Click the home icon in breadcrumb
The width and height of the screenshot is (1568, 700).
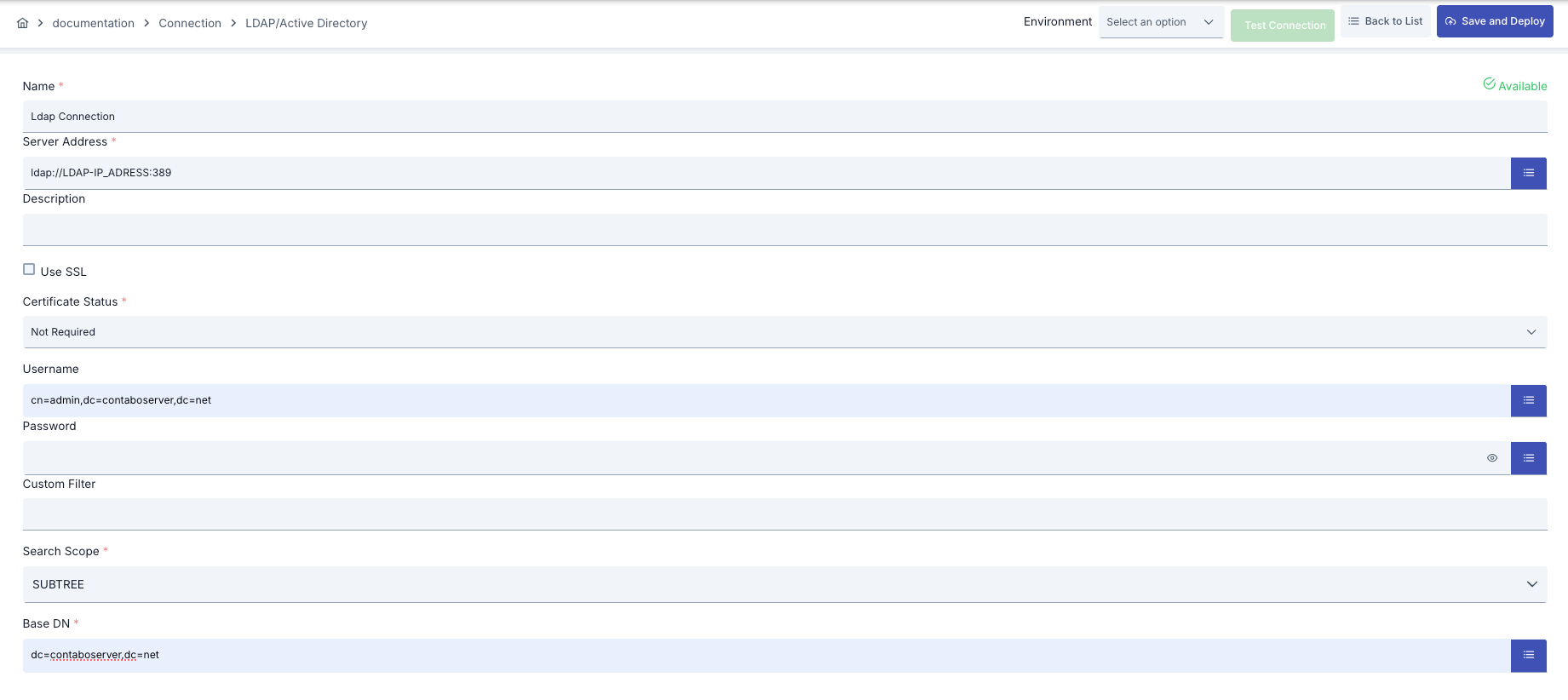pos(22,23)
